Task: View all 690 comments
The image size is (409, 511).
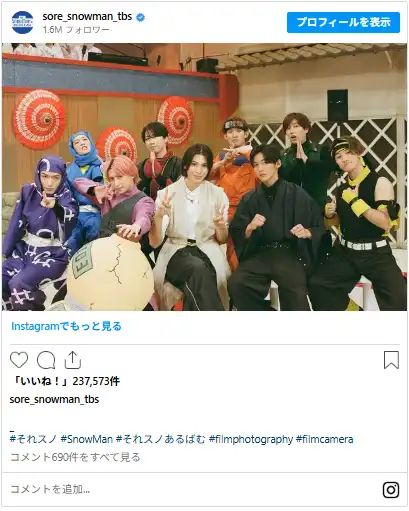Action: click(75, 457)
